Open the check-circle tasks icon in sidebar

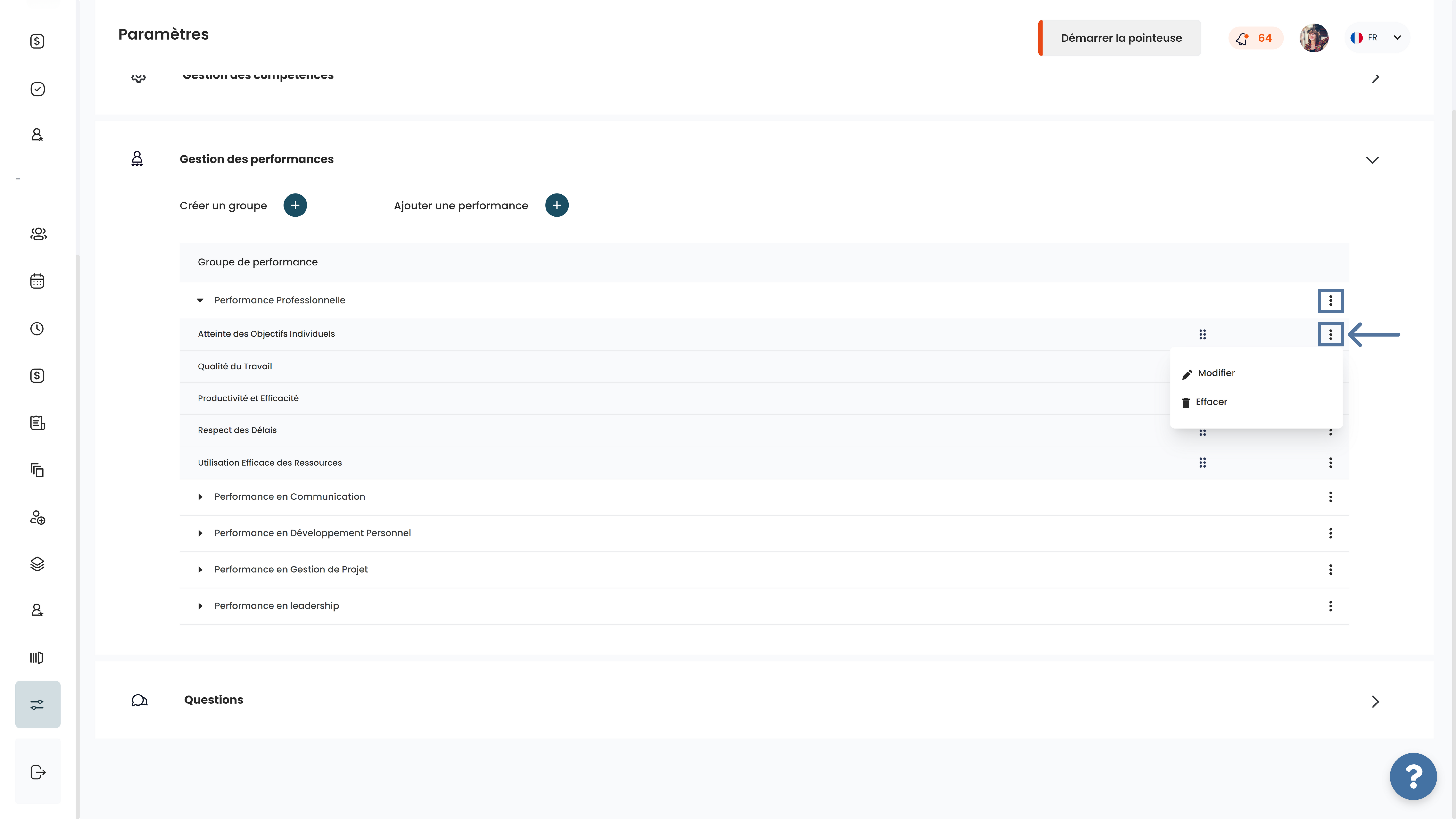tap(37, 89)
